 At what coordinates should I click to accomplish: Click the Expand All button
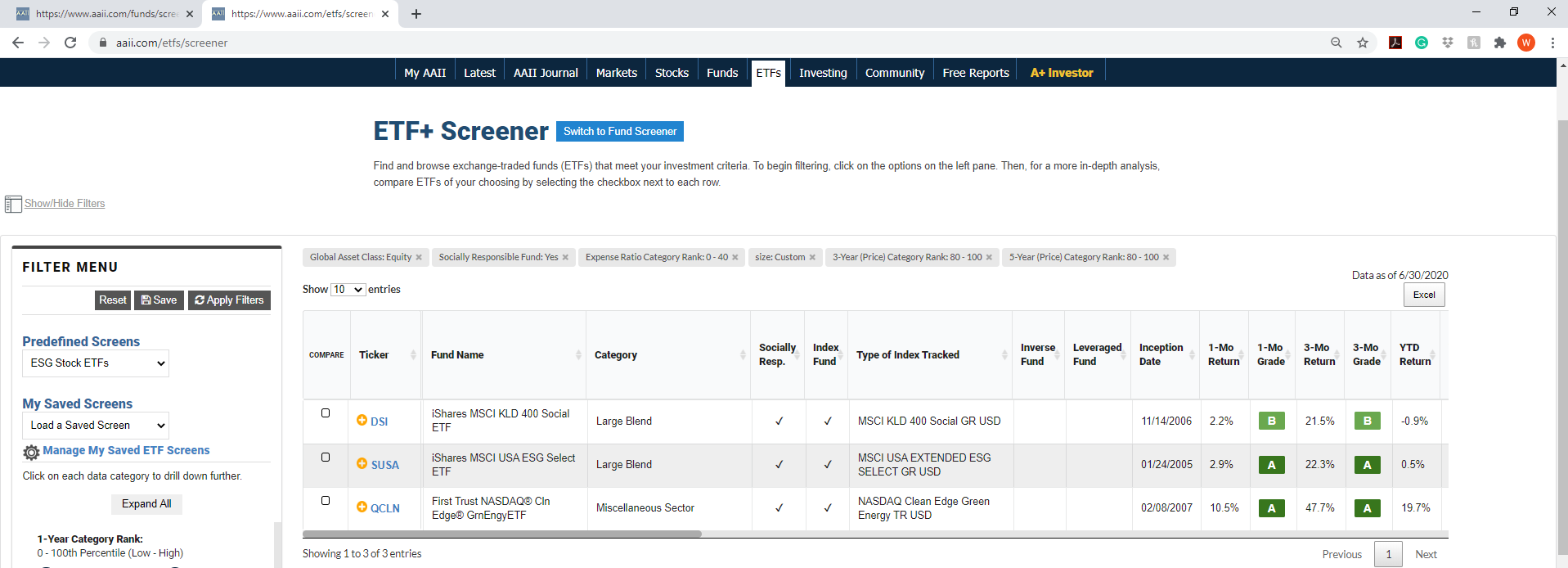[146, 504]
